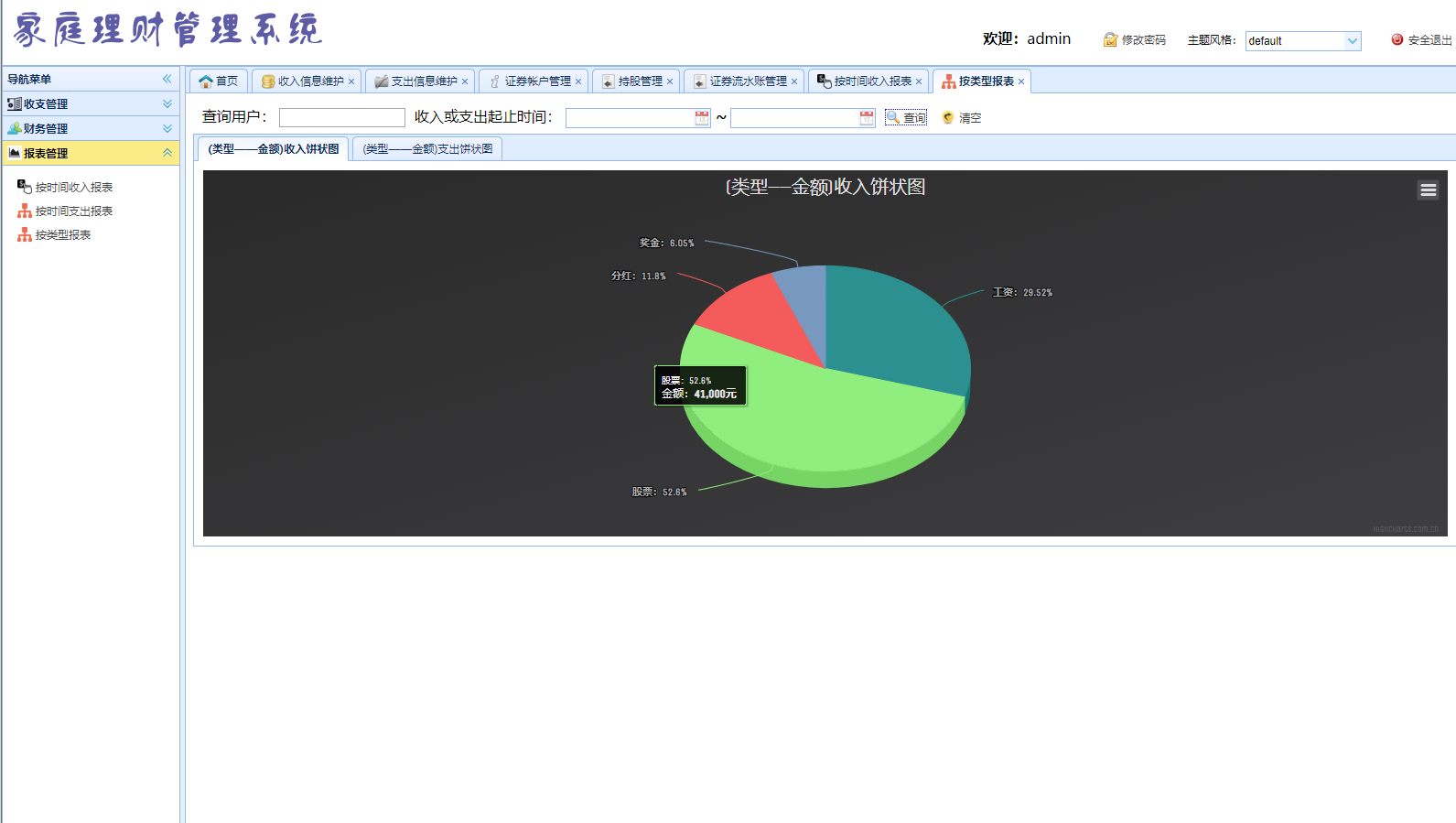Expand the 收支管理 accordion section
The width and height of the screenshot is (1456, 823).
167,103
